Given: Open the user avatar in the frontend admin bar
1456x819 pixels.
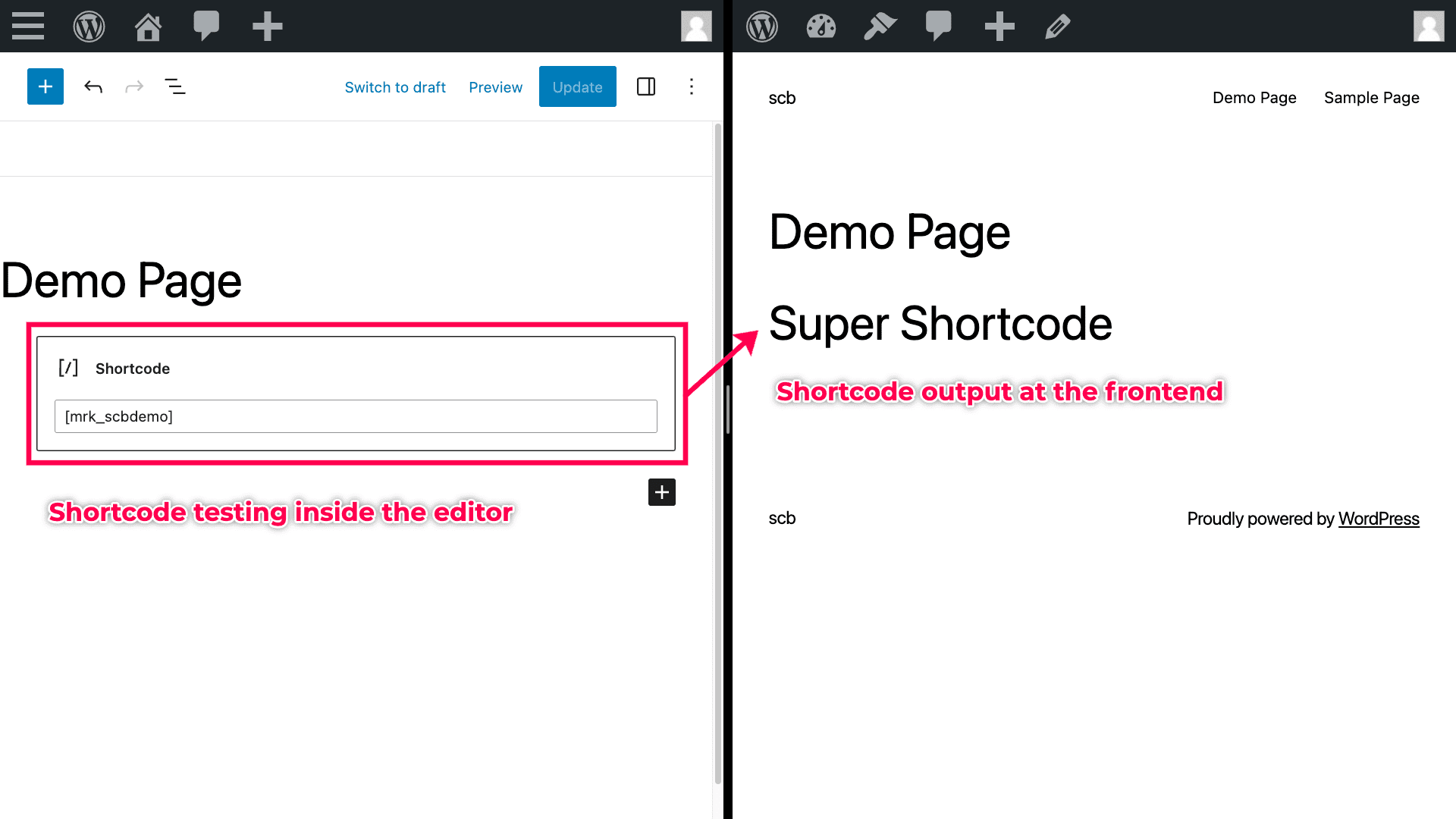Looking at the screenshot, I should point(1429,27).
